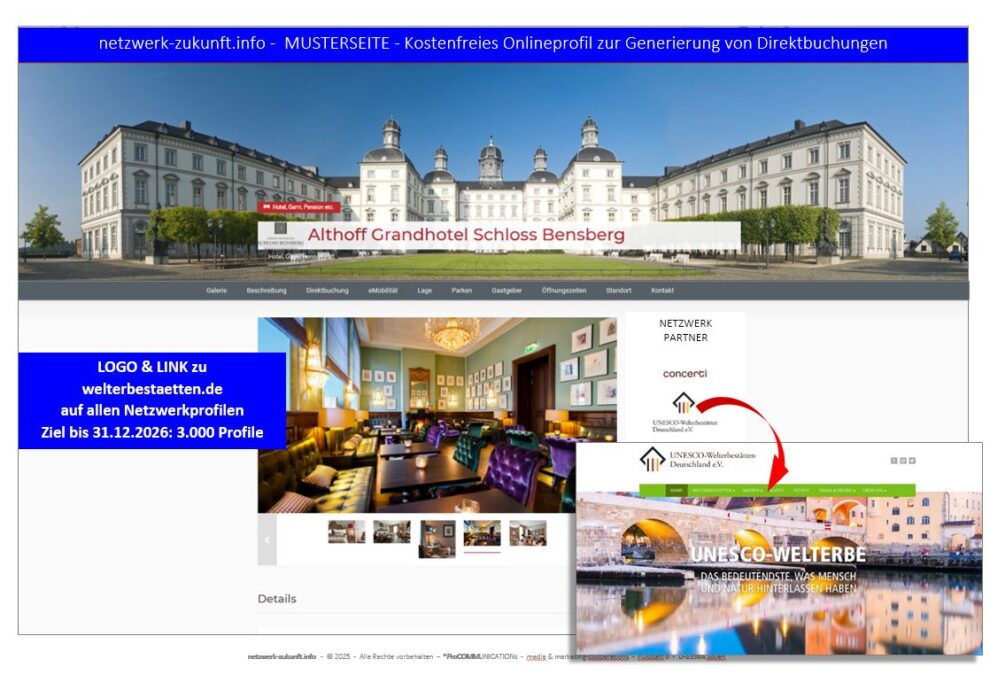Open the HOME tab on the UNESCO site
The image size is (990, 675).
tap(677, 491)
